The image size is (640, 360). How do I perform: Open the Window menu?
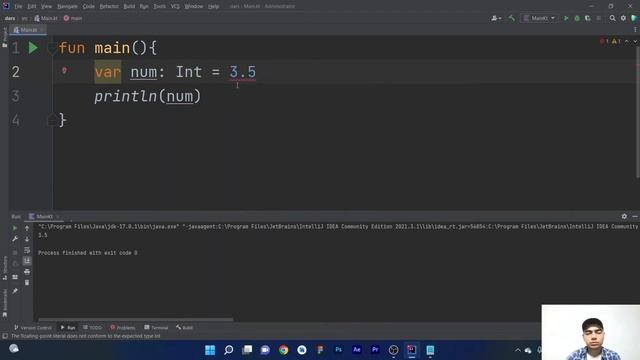click(194, 7)
